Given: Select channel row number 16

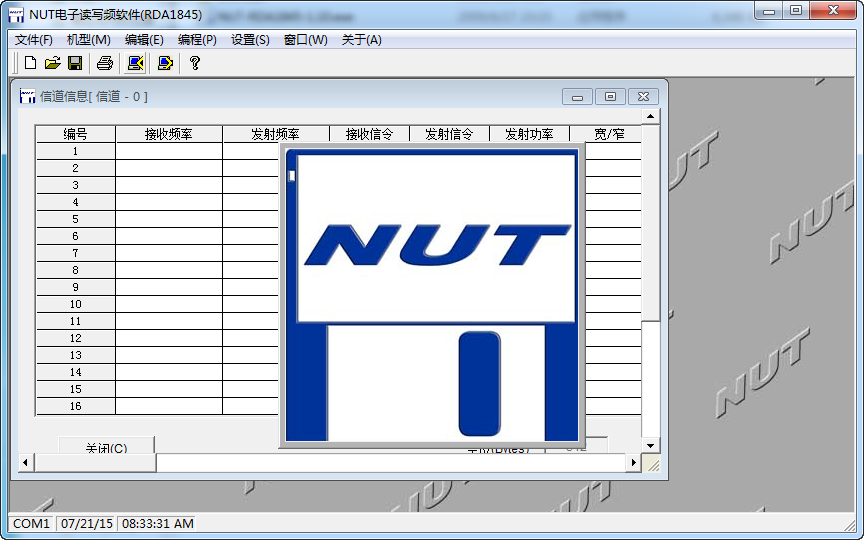Looking at the screenshot, I should tap(75, 406).
